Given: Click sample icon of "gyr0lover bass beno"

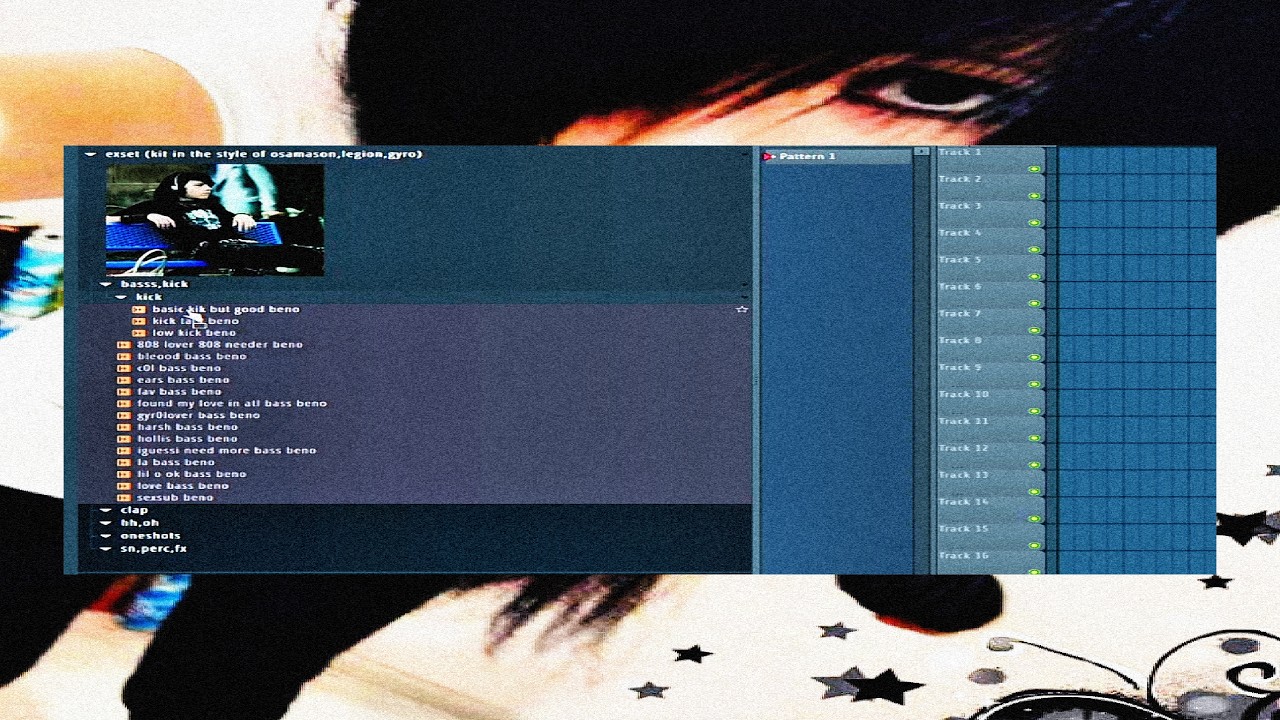Looking at the screenshot, I should coord(124,415).
